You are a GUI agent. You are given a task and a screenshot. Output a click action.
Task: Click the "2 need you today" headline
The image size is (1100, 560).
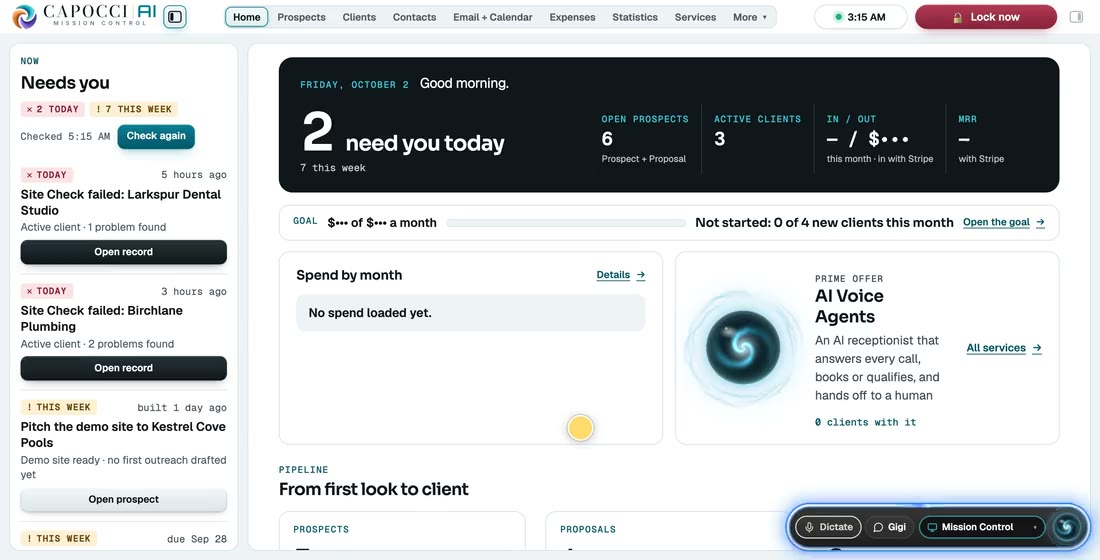(x=403, y=134)
